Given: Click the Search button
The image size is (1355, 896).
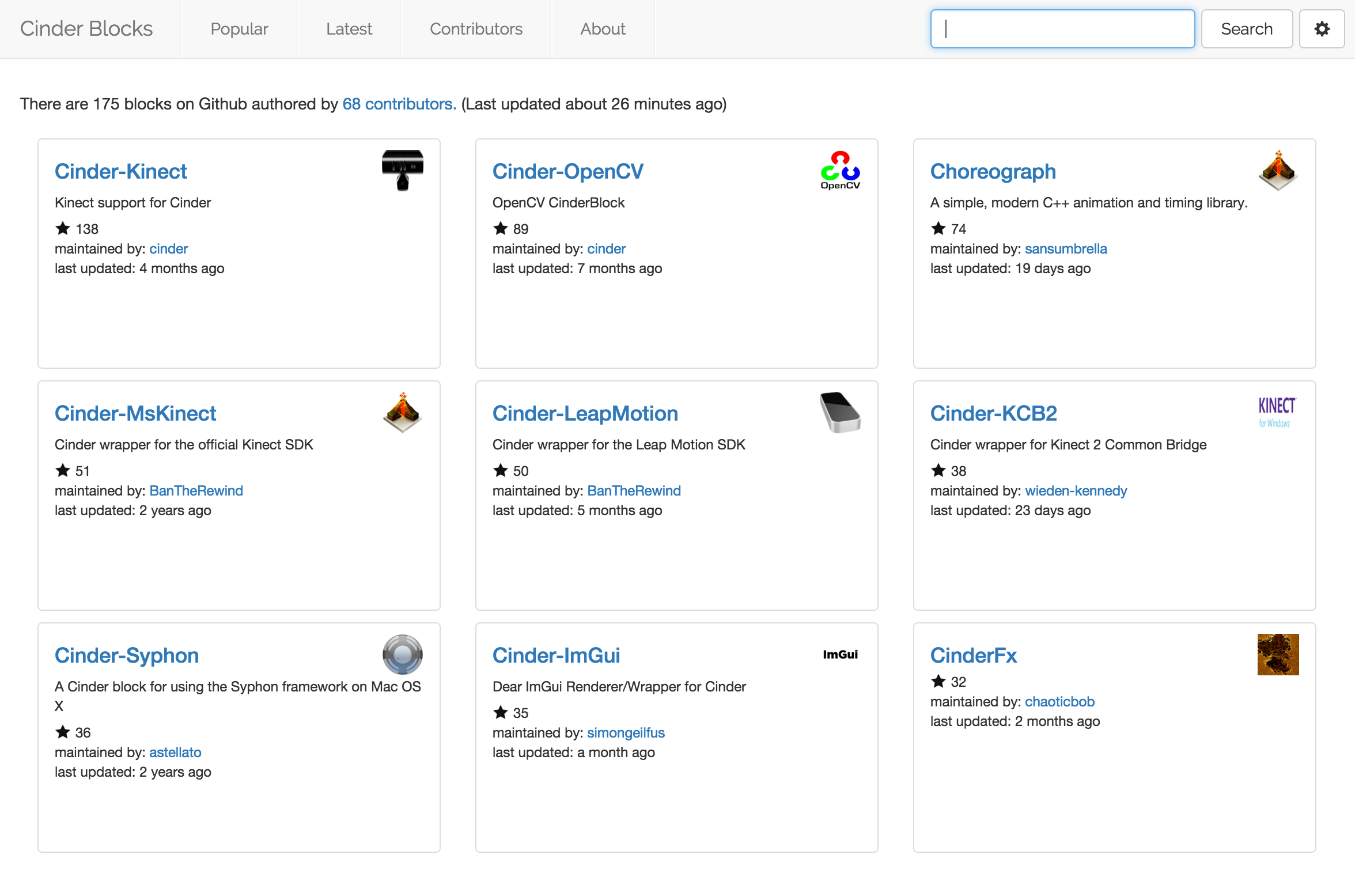Looking at the screenshot, I should (1247, 29).
